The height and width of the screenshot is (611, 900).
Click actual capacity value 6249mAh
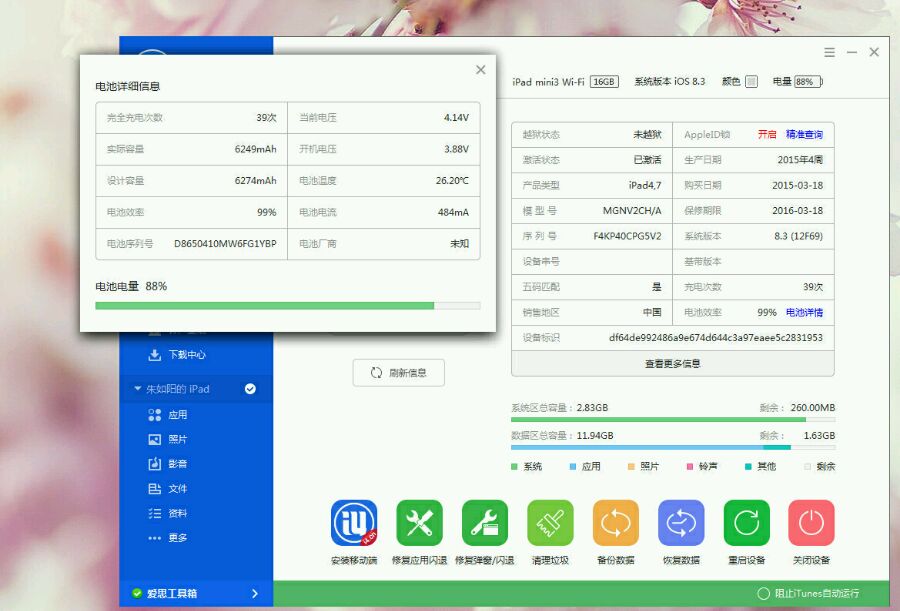click(255, 149)
